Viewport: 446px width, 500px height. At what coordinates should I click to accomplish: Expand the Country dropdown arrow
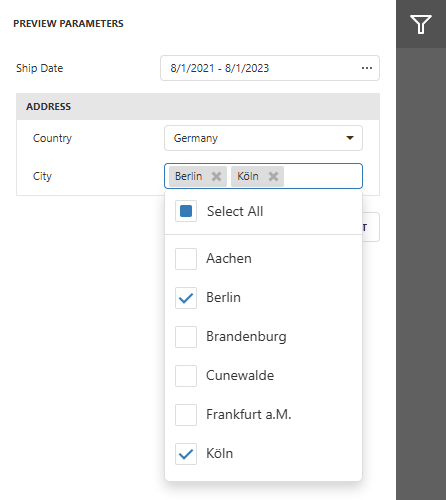(350, 138)
